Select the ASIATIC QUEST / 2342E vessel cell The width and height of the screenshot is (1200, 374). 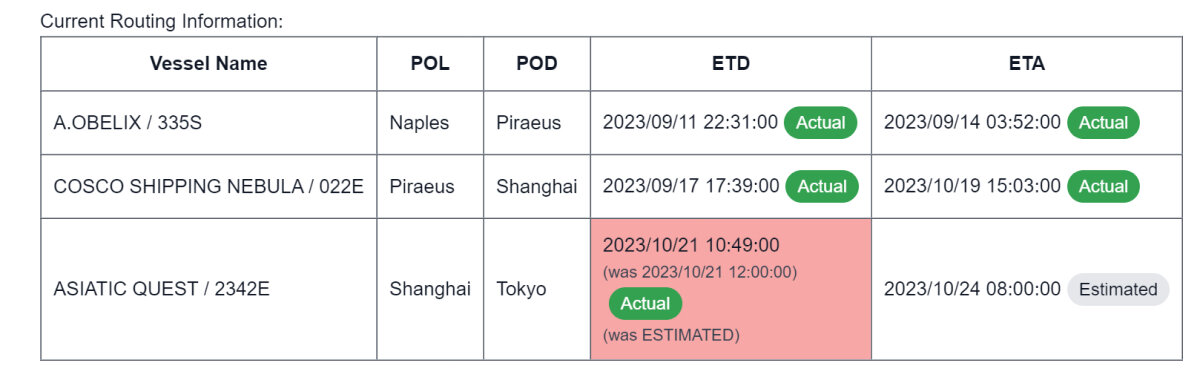[x=208, y=289]
